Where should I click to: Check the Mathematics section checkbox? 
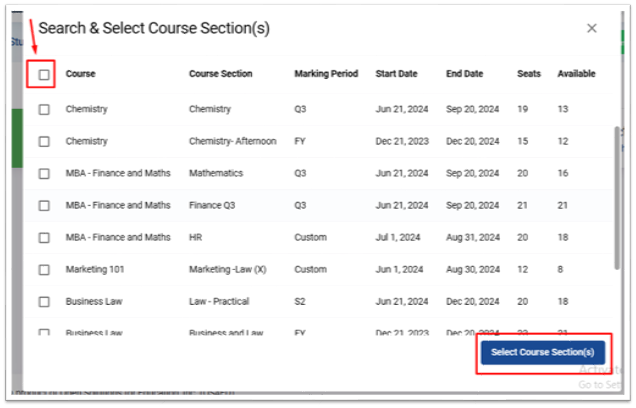44,174
